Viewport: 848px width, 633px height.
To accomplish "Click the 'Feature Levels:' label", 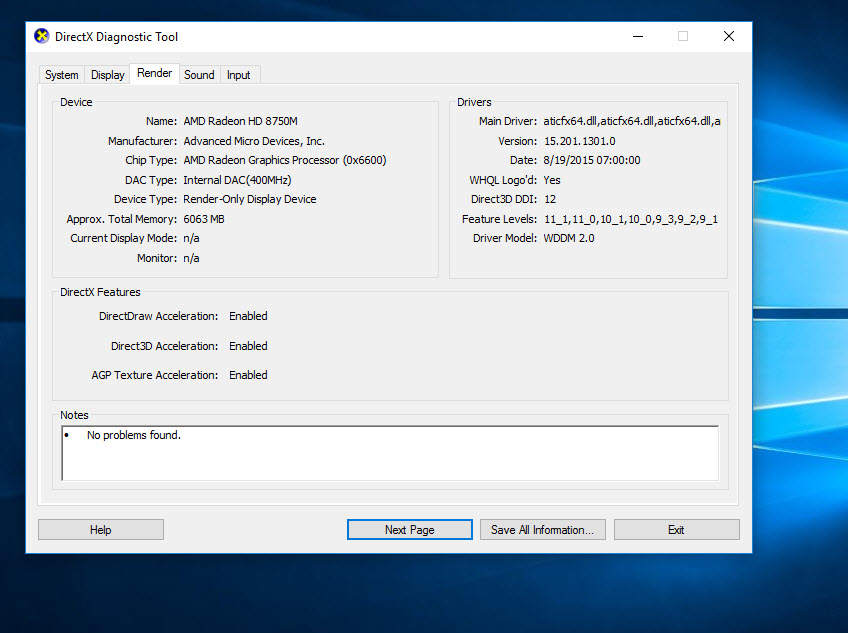I will point(499,219).
